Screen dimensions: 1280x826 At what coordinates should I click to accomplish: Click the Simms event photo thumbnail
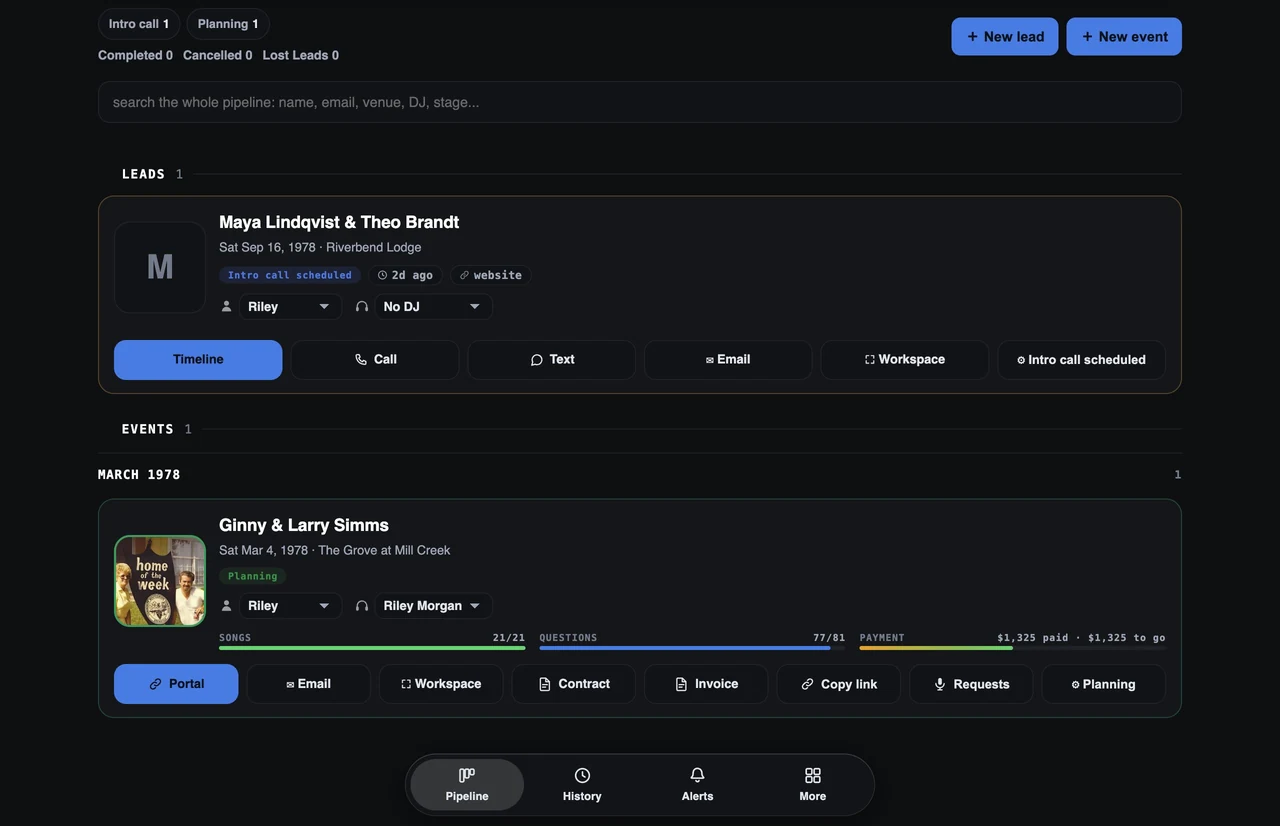(160, 581)
